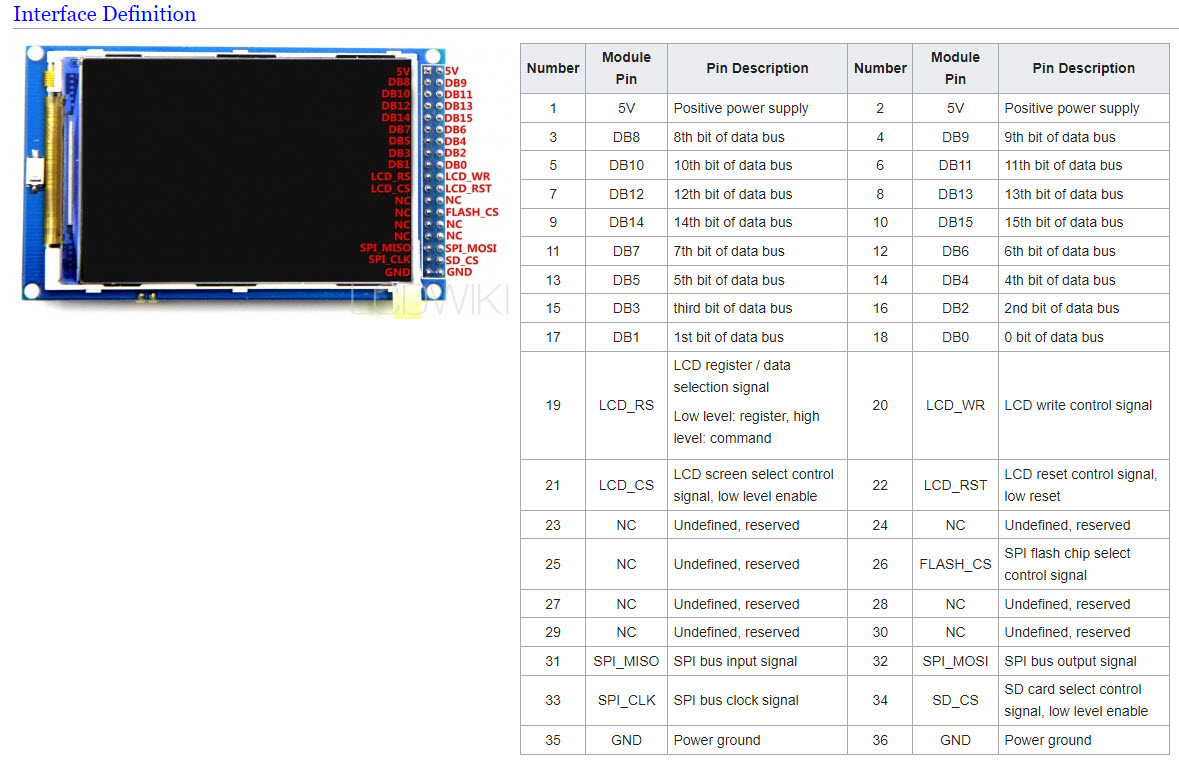Select the second Pin Description column header
Image resolution: width=1179 pixels, height=768 pixels.
pos(1084,68)
